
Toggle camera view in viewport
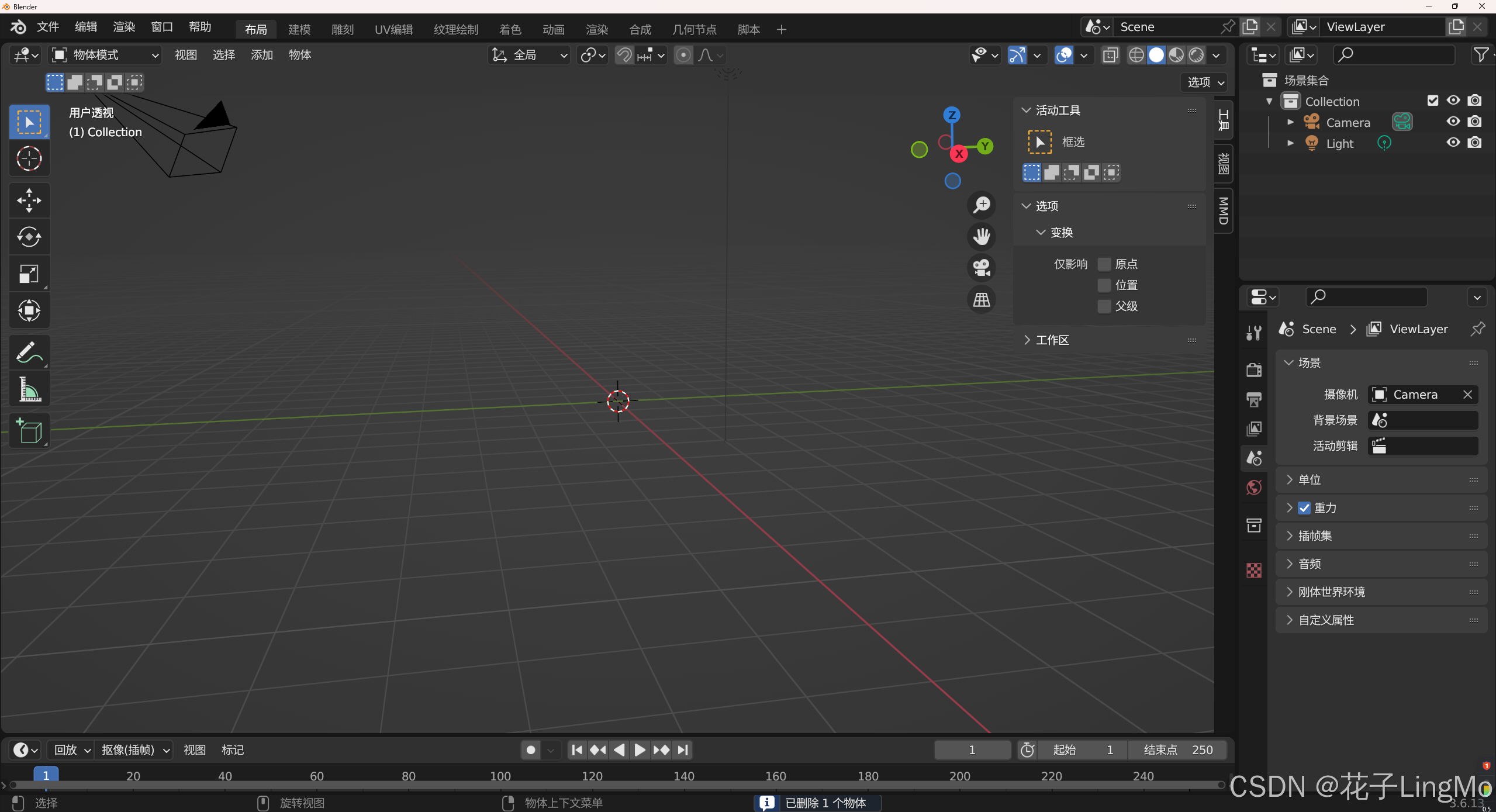[982, 268]
